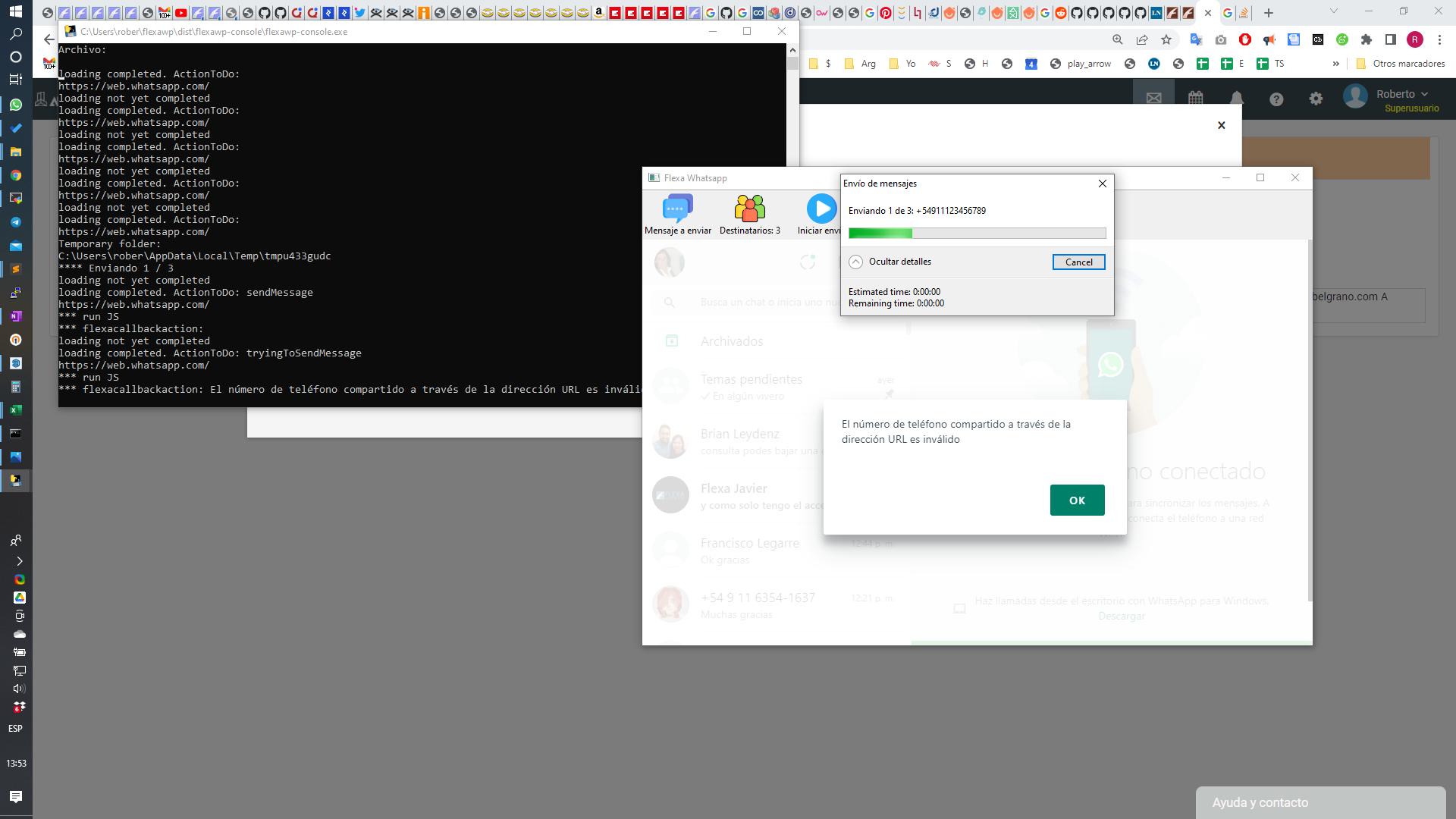Go back with Chrome back arrow
Image resolution: width=1456 pixels, height=819 pixels.
point(49,39)
